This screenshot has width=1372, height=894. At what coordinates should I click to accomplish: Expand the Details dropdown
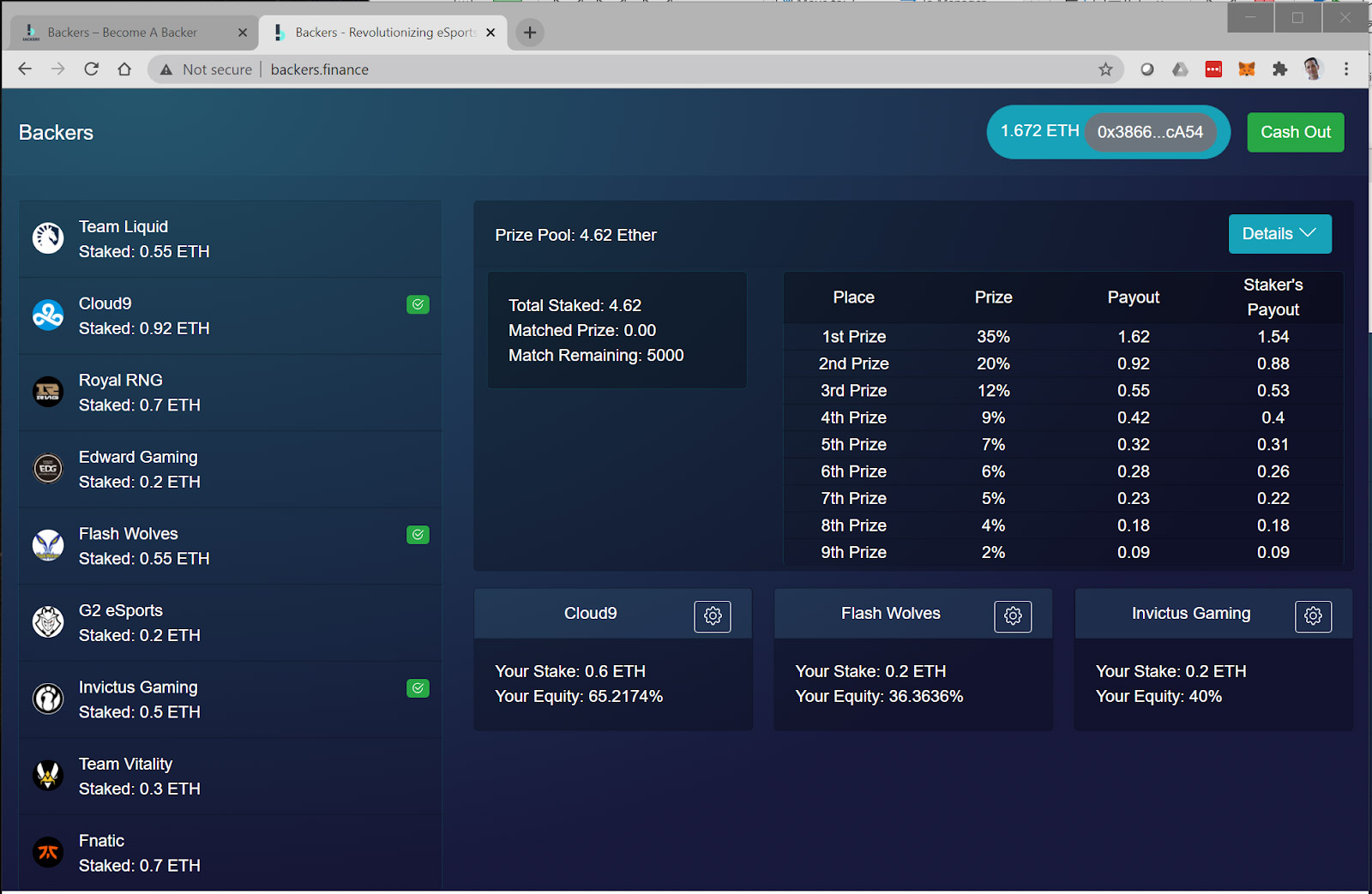(x=1279, y=234)
